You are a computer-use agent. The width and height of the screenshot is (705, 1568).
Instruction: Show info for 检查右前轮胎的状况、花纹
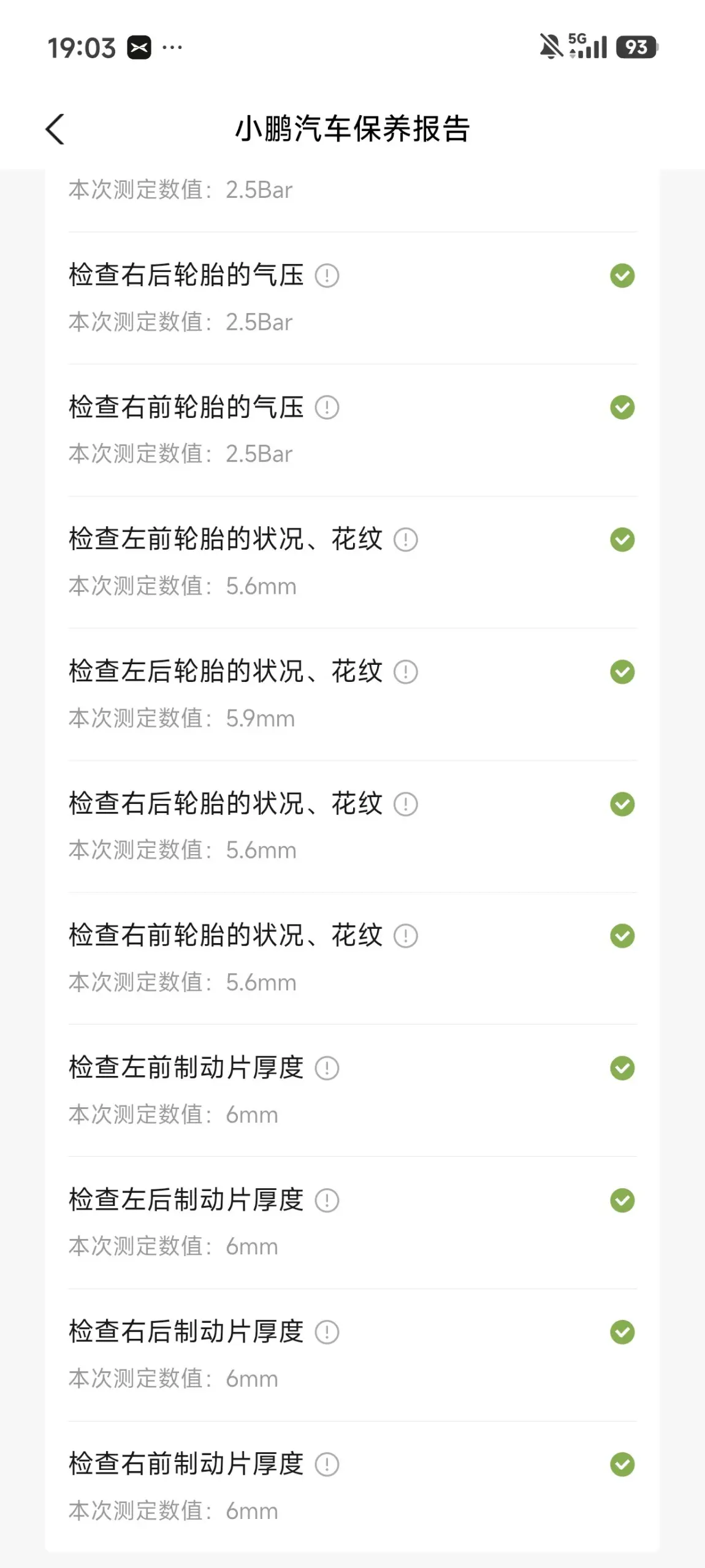tap(405, 936)
